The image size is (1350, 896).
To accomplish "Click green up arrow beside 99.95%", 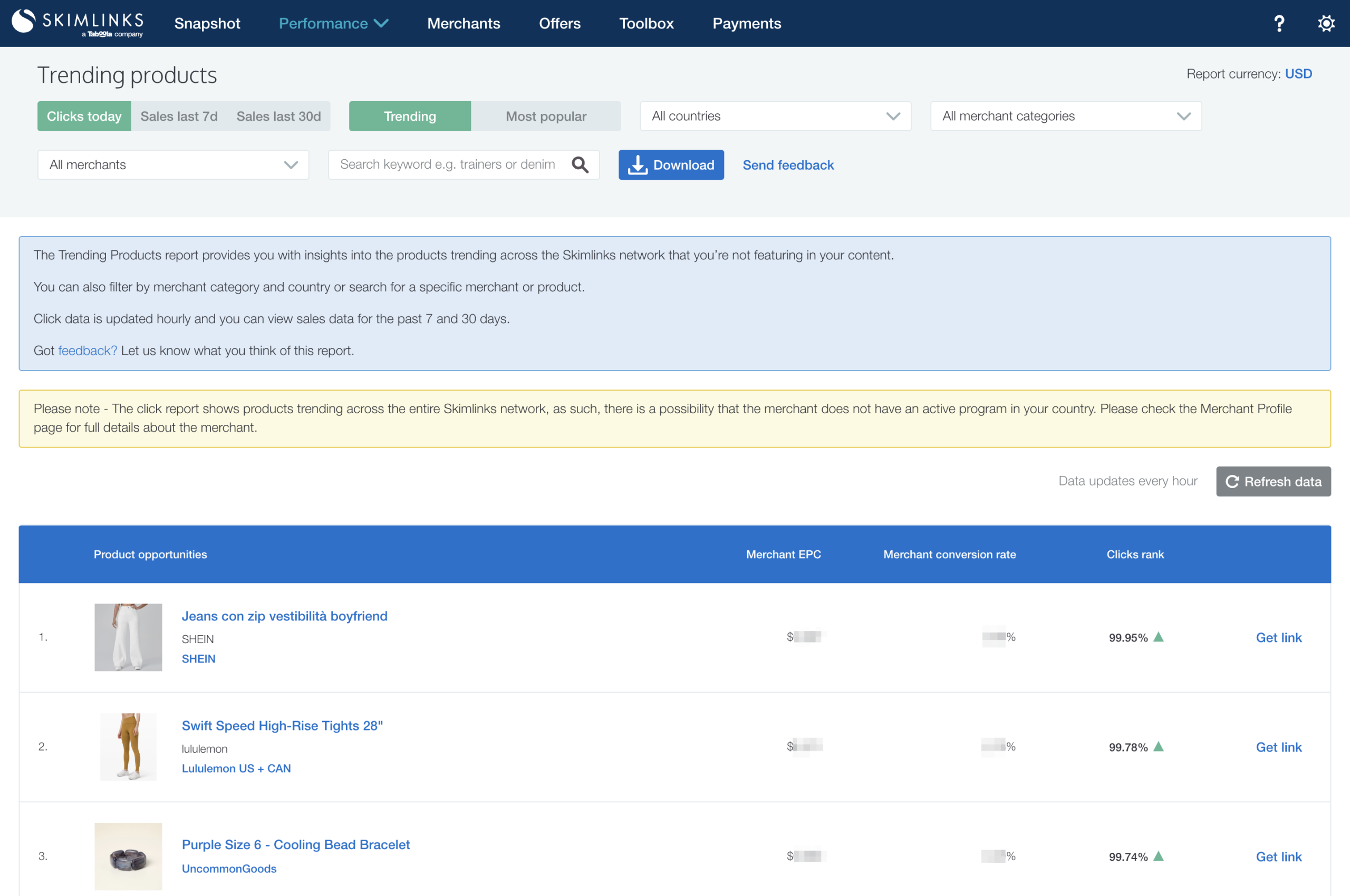I will click(1159, 637).
